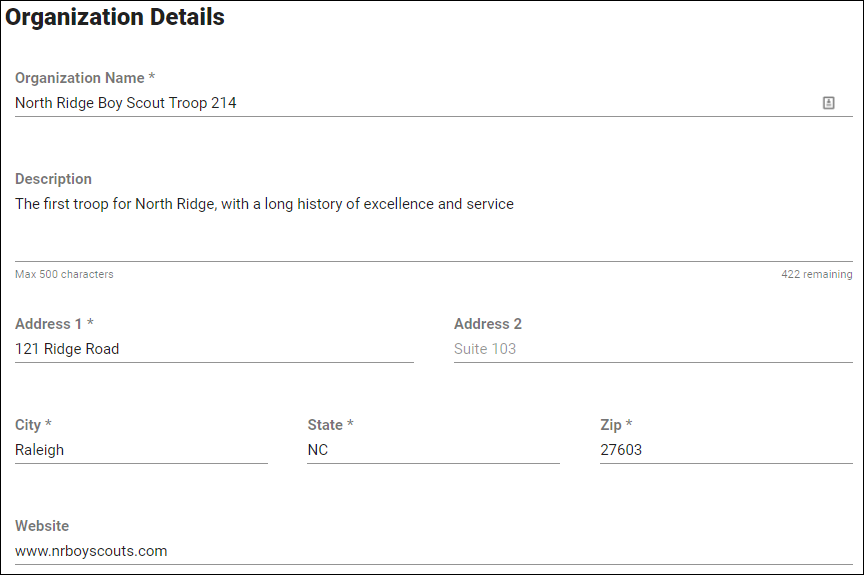Click the "City *" label

pos(33,425)
